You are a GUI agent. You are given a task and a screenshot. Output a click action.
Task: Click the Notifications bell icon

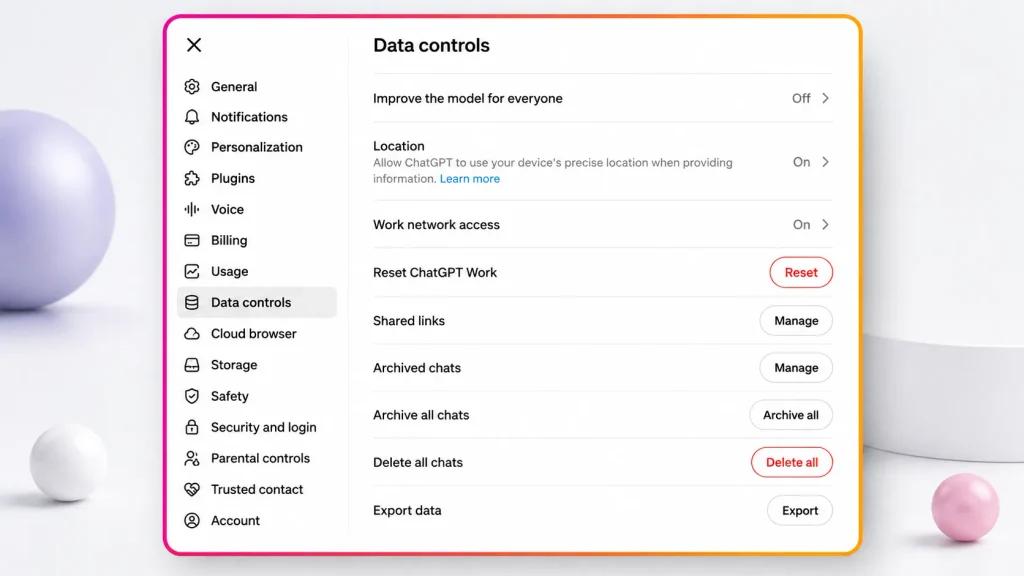(x=192, y=117)
